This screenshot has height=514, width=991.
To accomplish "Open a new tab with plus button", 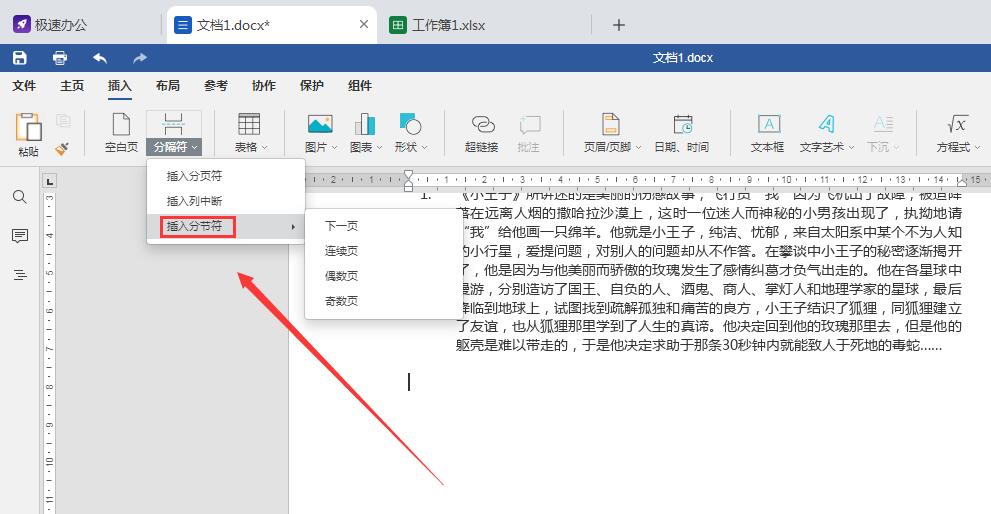I will 619,25.
